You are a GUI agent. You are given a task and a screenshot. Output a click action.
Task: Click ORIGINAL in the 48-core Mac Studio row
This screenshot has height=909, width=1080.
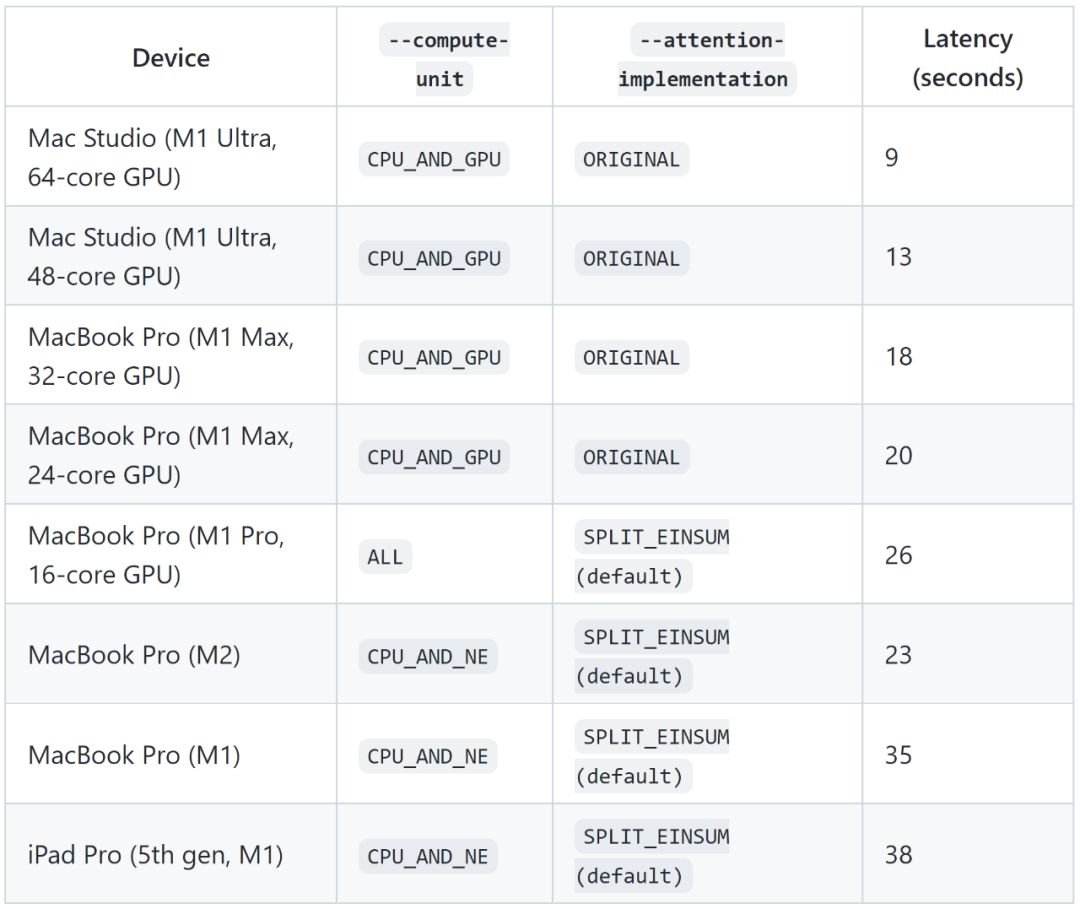631,258
